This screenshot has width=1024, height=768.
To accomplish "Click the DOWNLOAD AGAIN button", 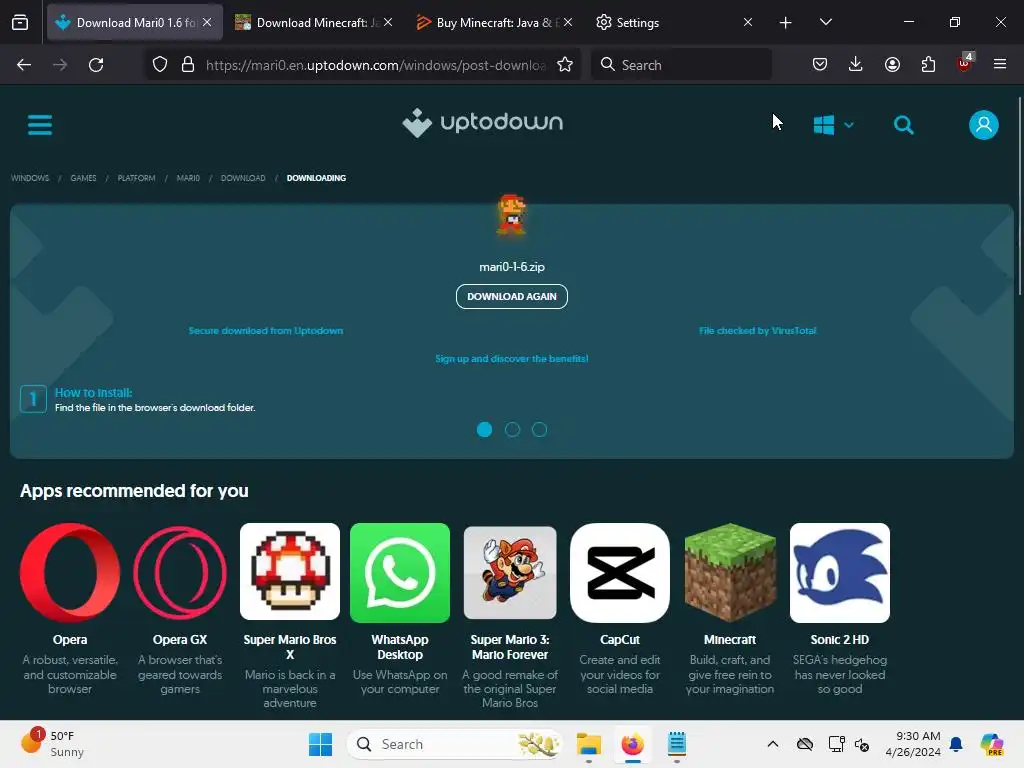I will [511, 296].
